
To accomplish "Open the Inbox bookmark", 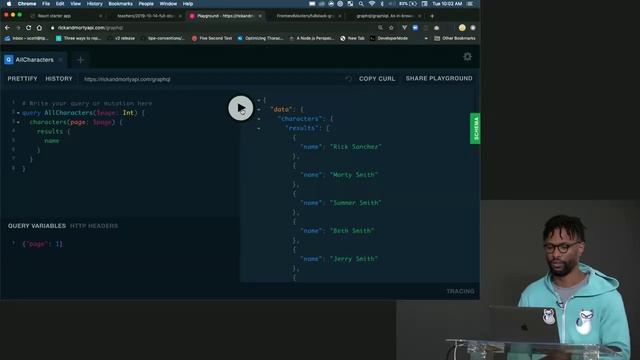I will (x=26, y=38).
